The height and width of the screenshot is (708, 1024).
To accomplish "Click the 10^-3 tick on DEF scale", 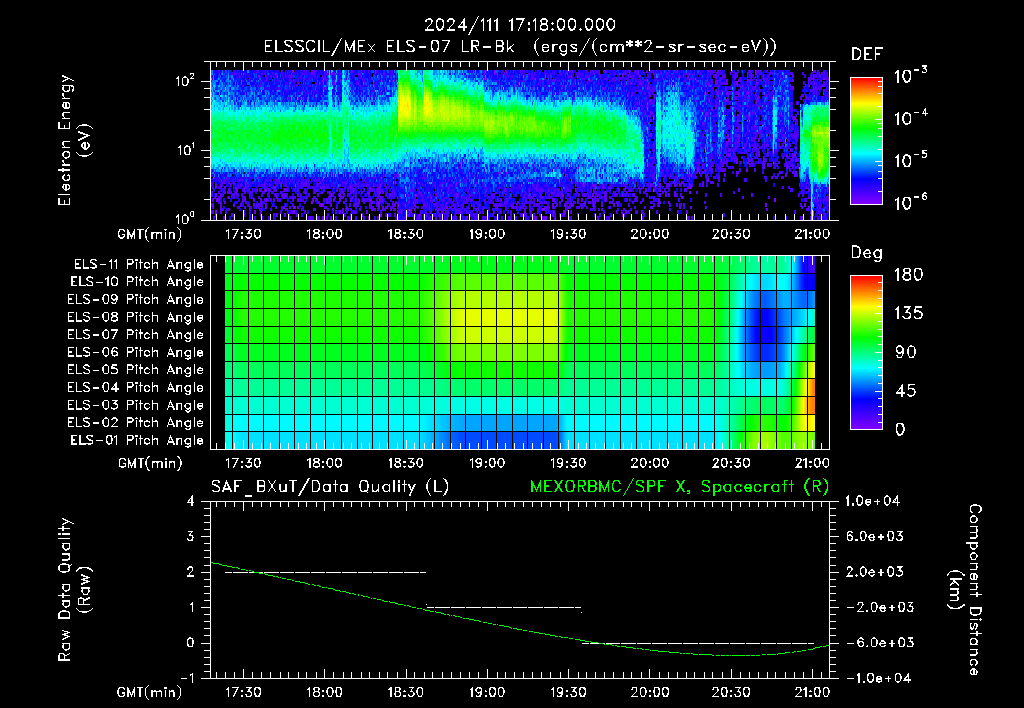I will click(x=910, y=76).
